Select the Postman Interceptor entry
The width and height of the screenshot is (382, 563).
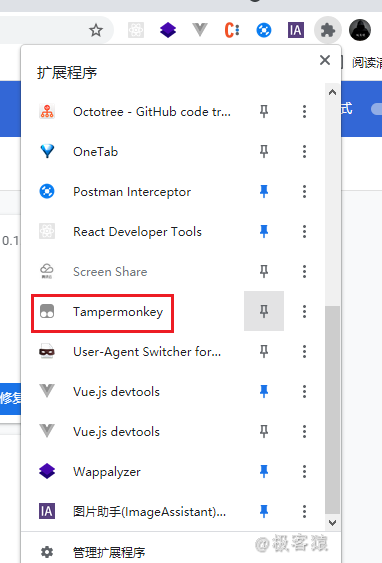(132, 191)
